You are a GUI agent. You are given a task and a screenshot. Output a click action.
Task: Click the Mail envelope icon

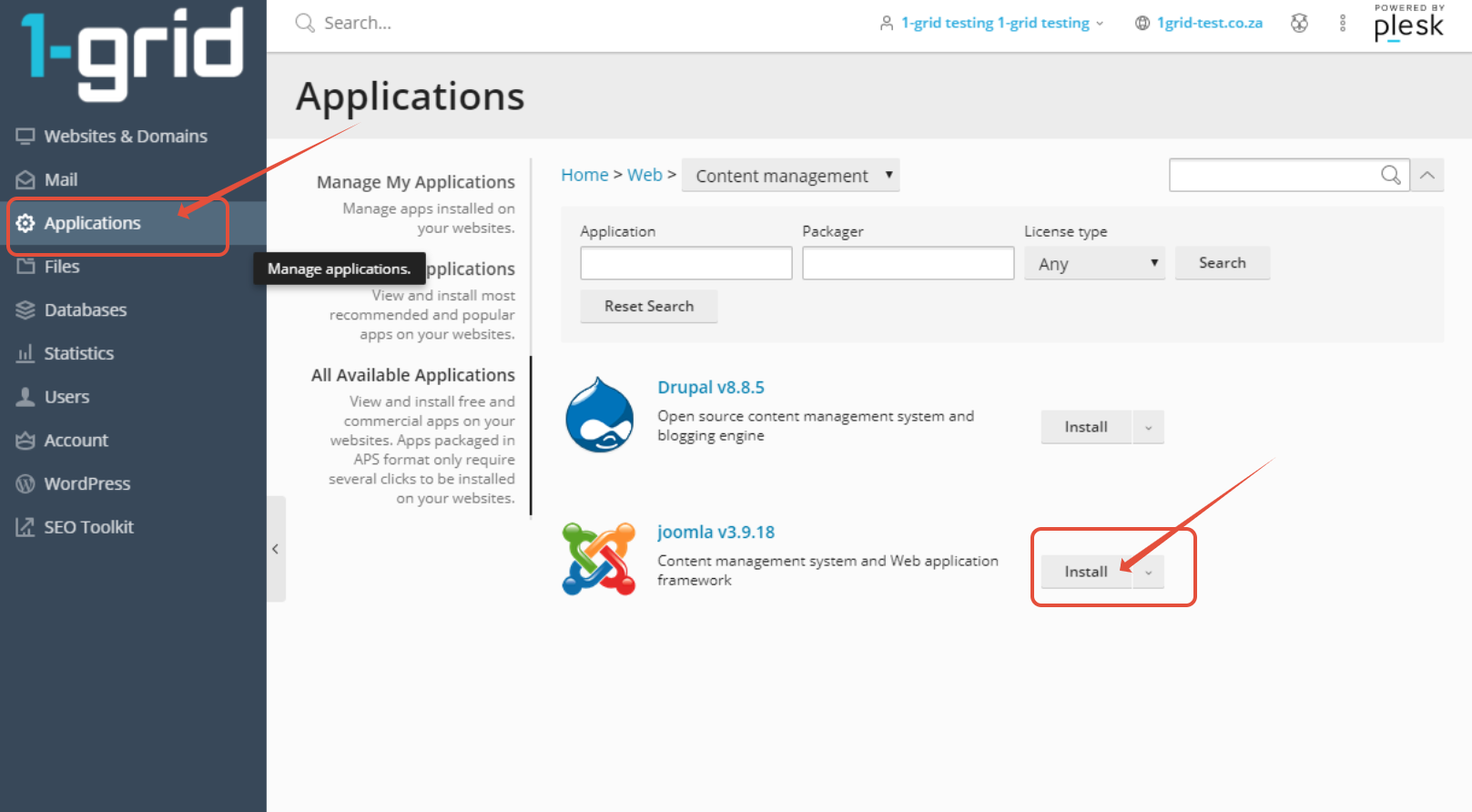tap(25, 180)
